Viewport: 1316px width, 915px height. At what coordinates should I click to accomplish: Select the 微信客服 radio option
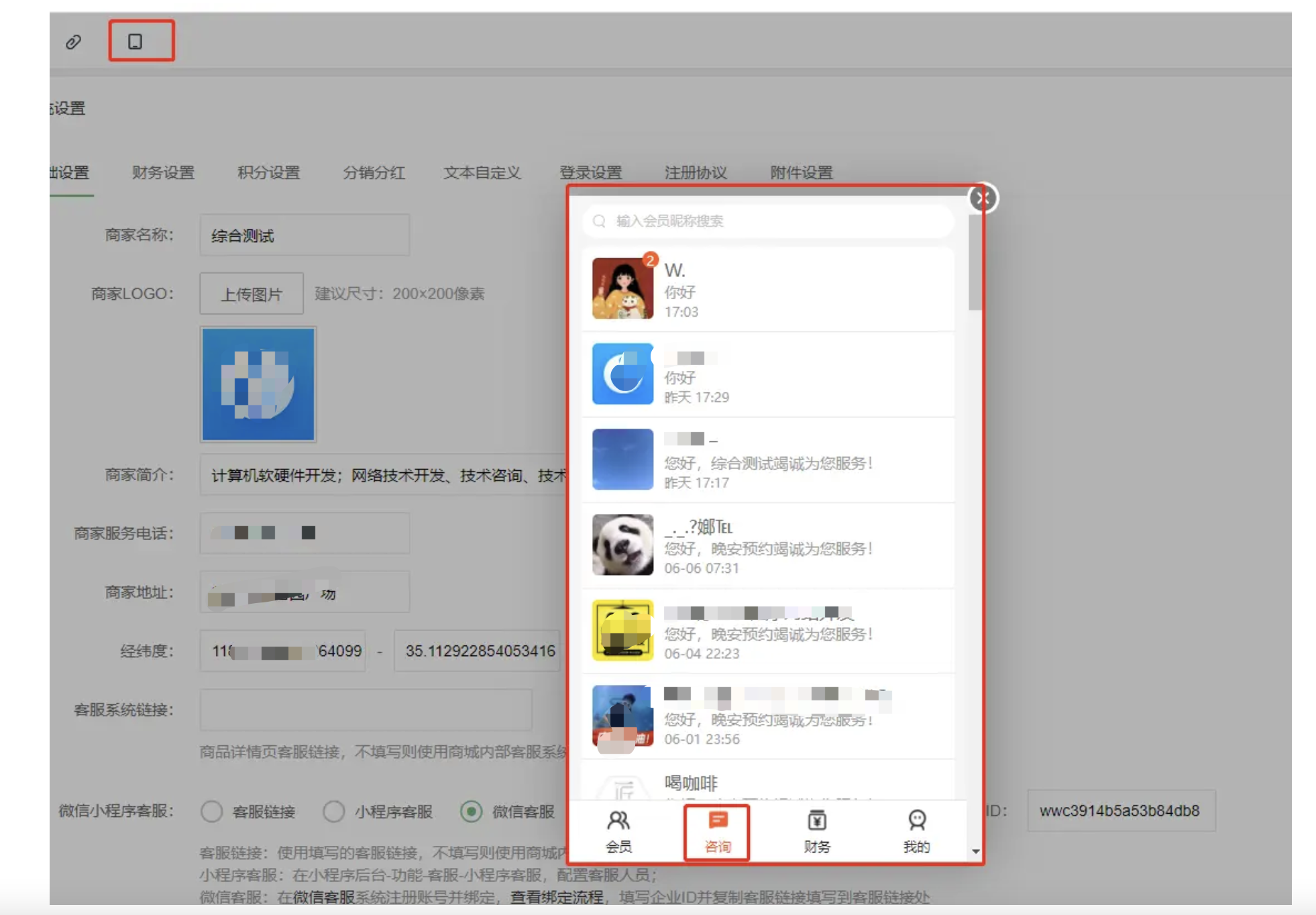pos(472,812)
